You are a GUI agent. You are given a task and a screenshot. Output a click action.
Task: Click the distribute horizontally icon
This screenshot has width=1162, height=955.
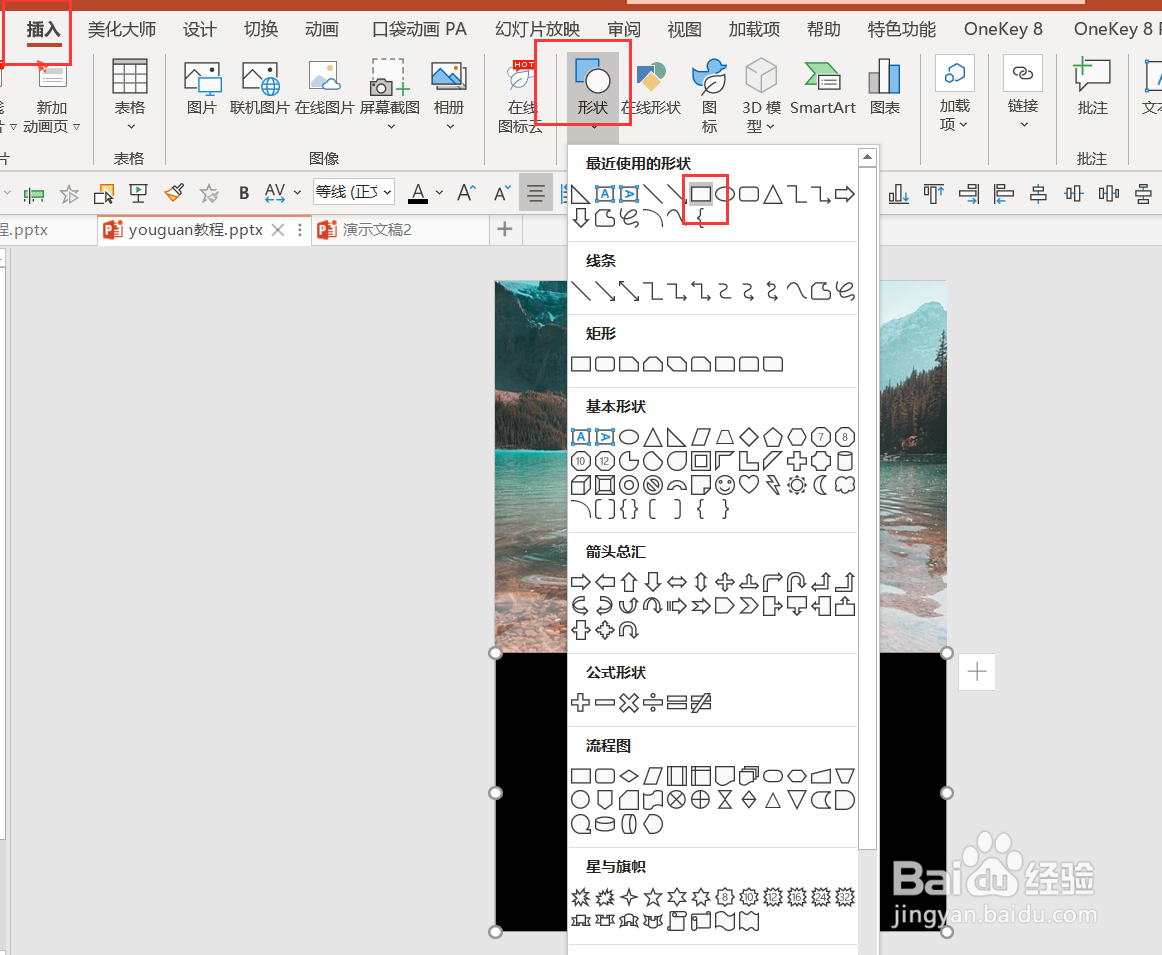[1109, 194]
